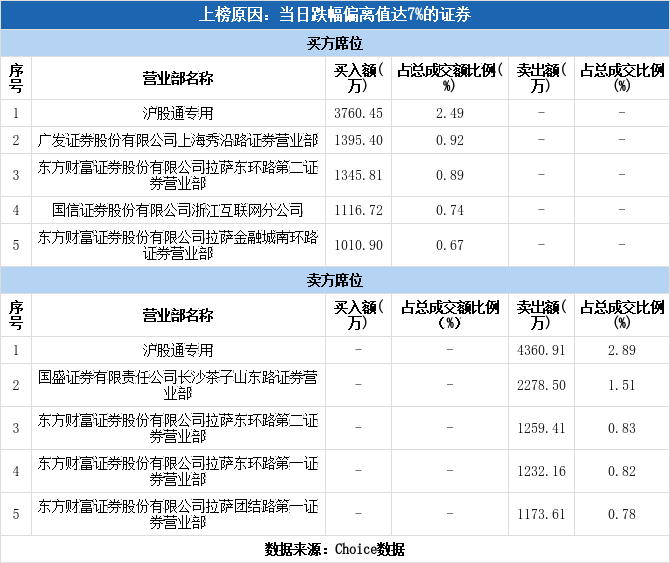Click sell amount 2278.50
670x563 pixels.
[x=541, y=385]
